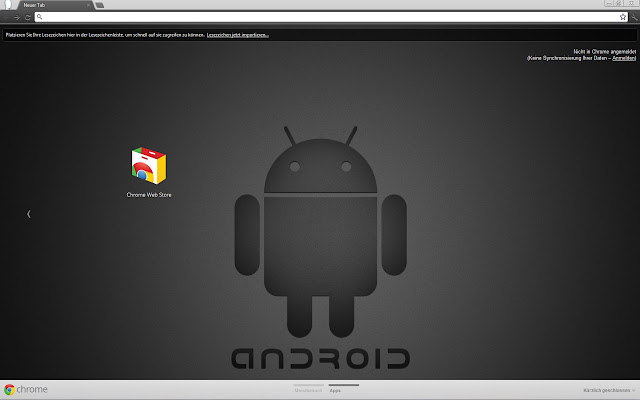Click the forward navigation arrow
The image size is (640, 400).
pos(17,17)
